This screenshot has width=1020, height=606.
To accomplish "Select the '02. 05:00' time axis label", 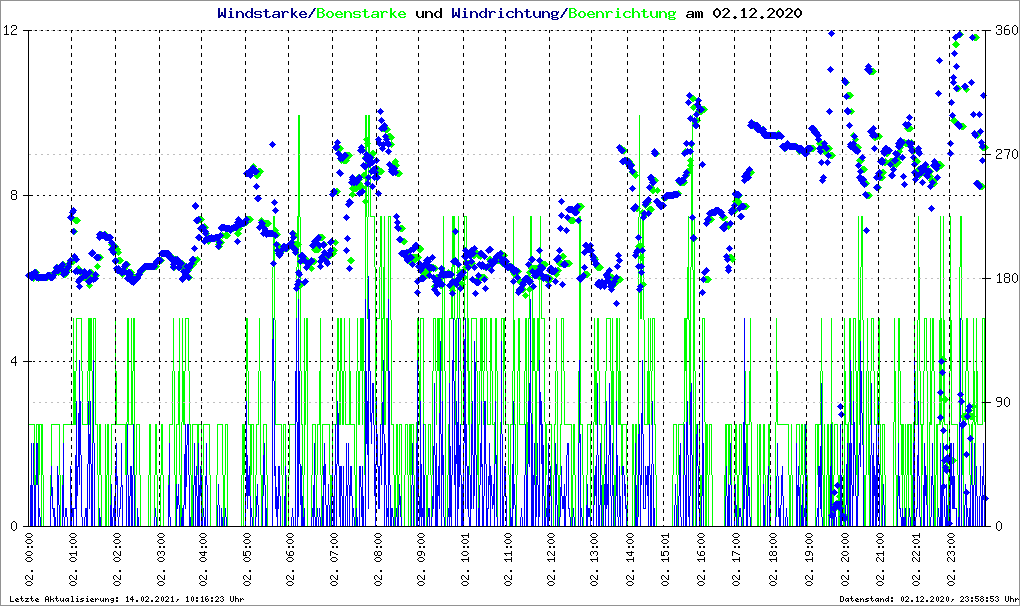I will pos(247,562).
